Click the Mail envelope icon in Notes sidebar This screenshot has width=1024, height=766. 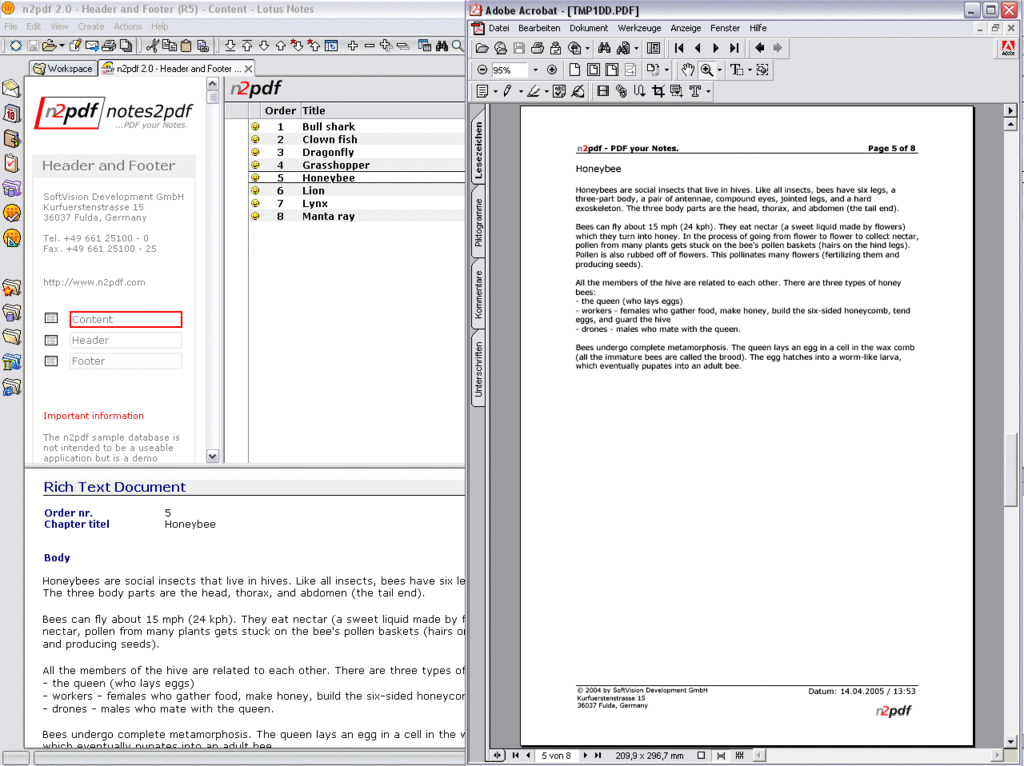(x=12, y=89)
